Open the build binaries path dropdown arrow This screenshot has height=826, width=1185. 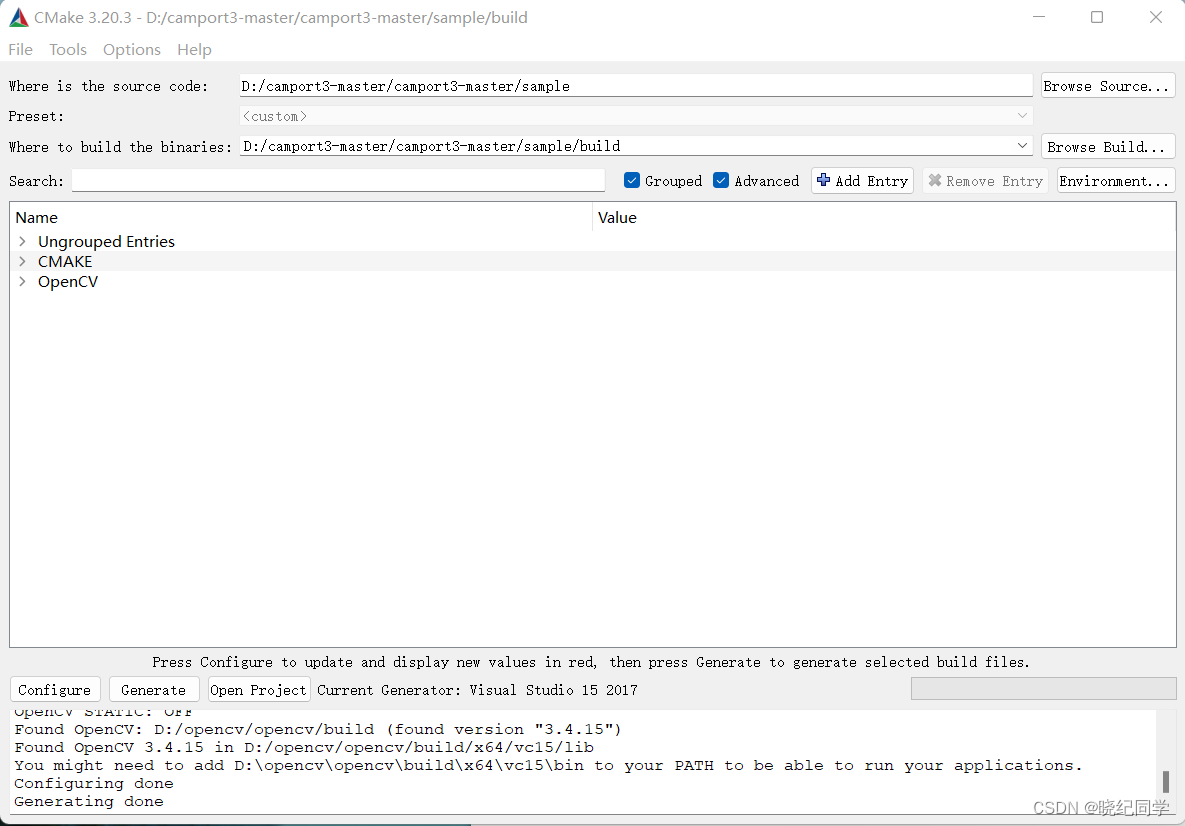point(1022,146)
